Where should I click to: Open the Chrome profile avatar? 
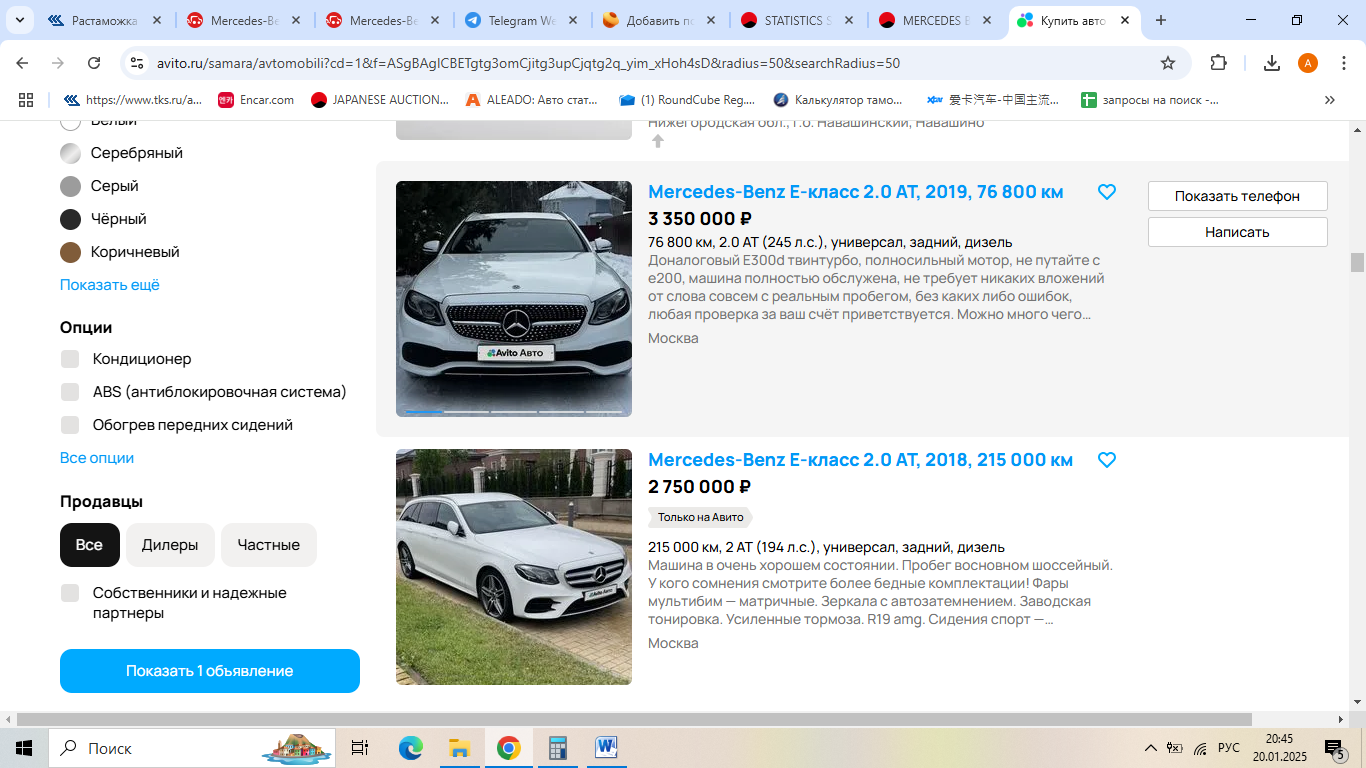pos(1308,63)
